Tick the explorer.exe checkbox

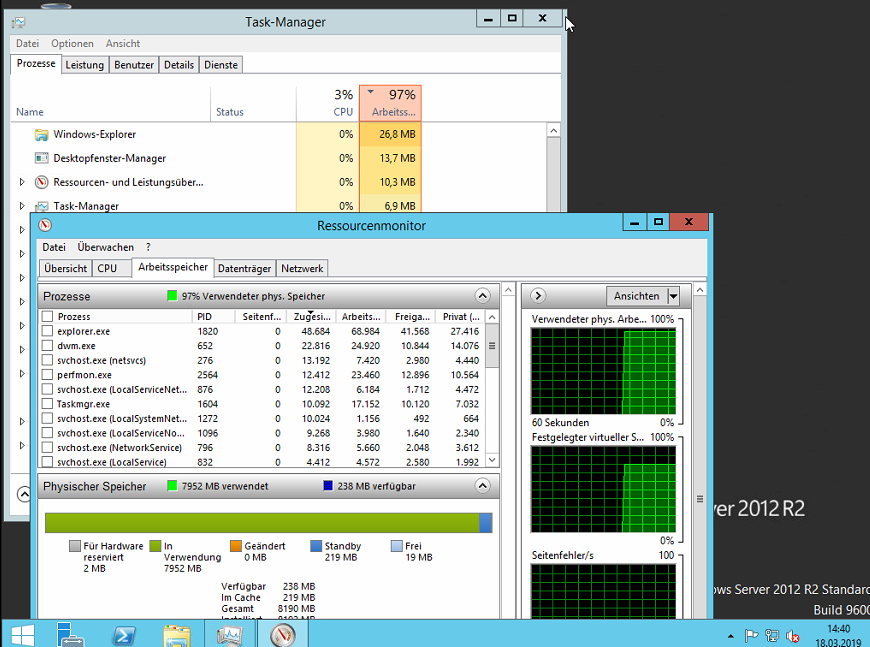[48, 331]
